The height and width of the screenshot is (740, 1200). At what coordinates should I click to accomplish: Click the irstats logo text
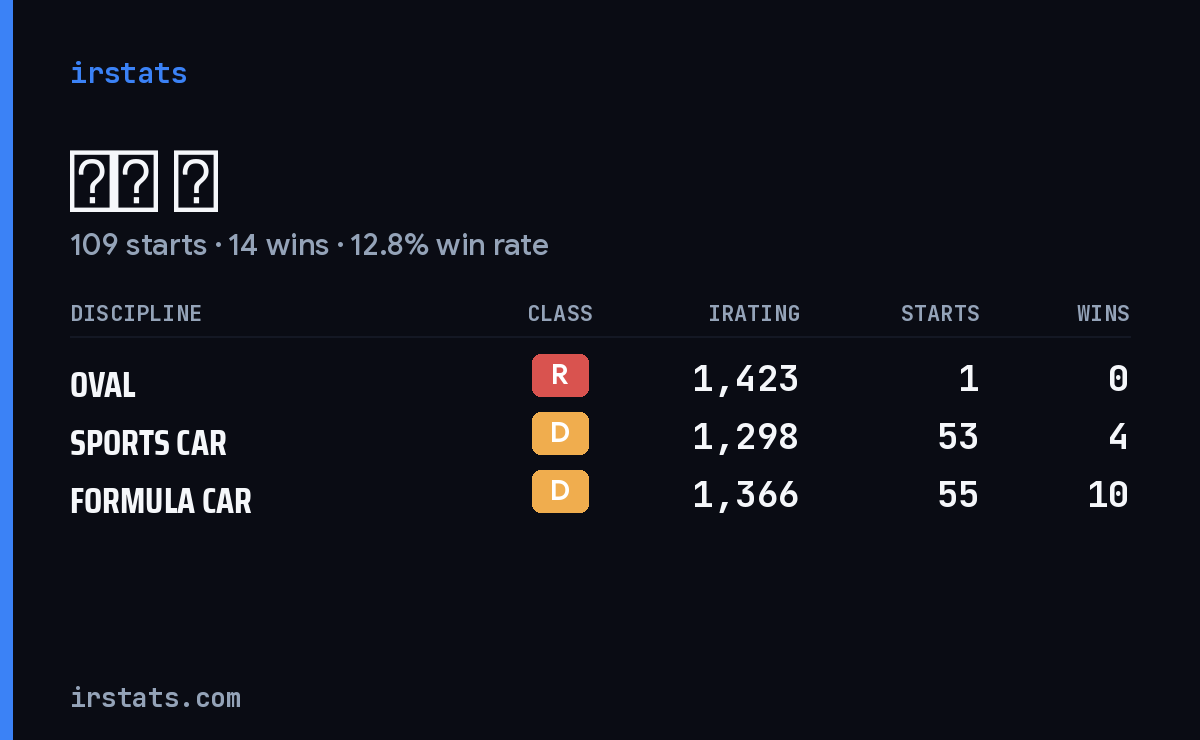[x=128, y=73]
